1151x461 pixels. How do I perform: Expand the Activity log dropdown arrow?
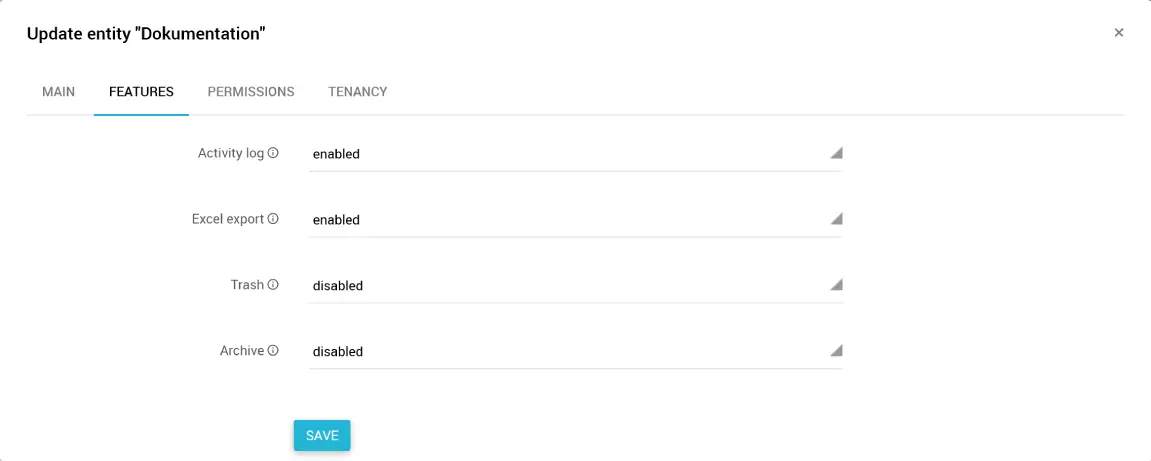tap(836, 154)
